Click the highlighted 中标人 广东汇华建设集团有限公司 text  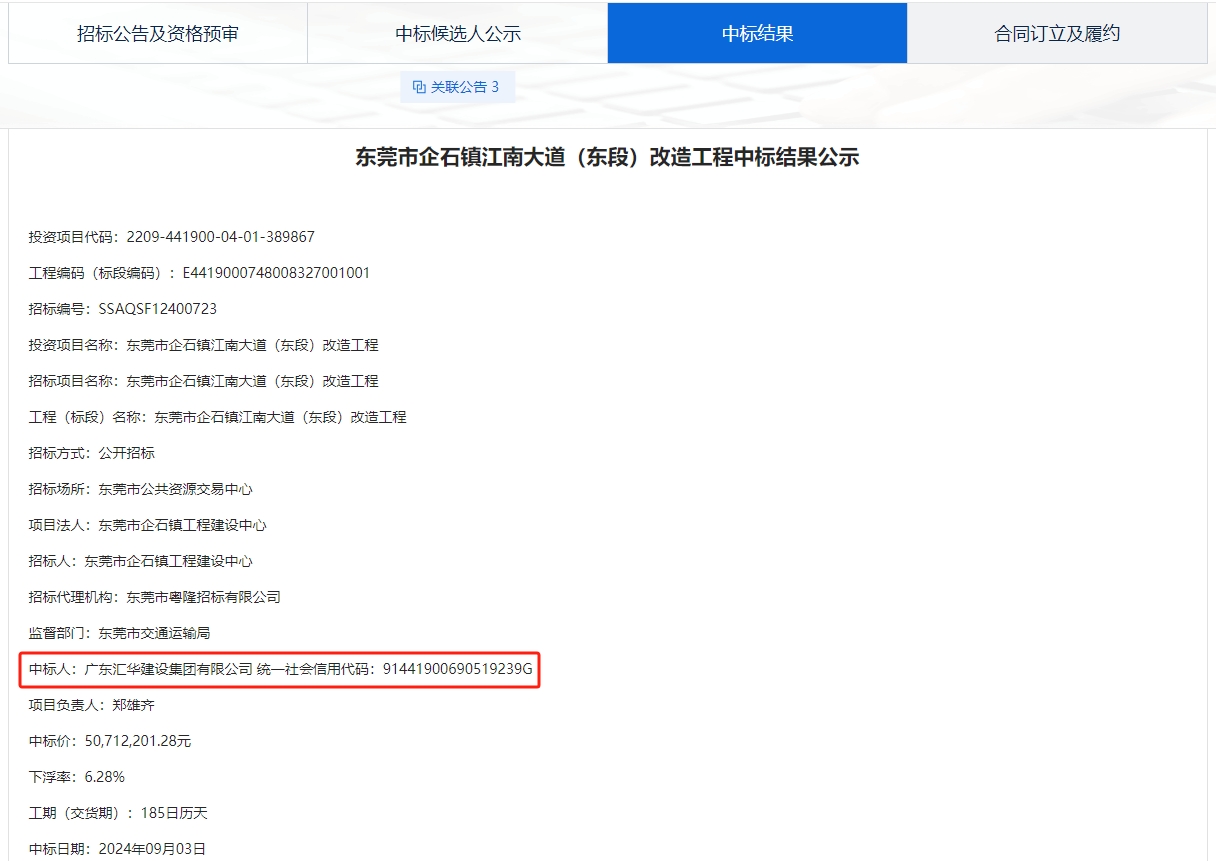coord(168,669)
